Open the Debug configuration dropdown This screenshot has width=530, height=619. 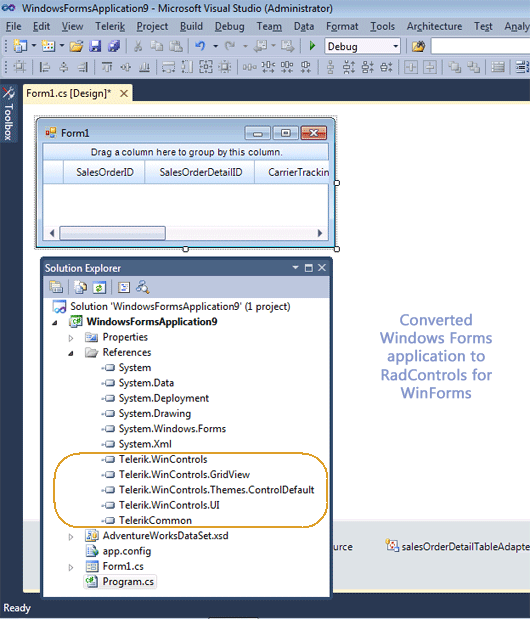[x=395, y=46]
